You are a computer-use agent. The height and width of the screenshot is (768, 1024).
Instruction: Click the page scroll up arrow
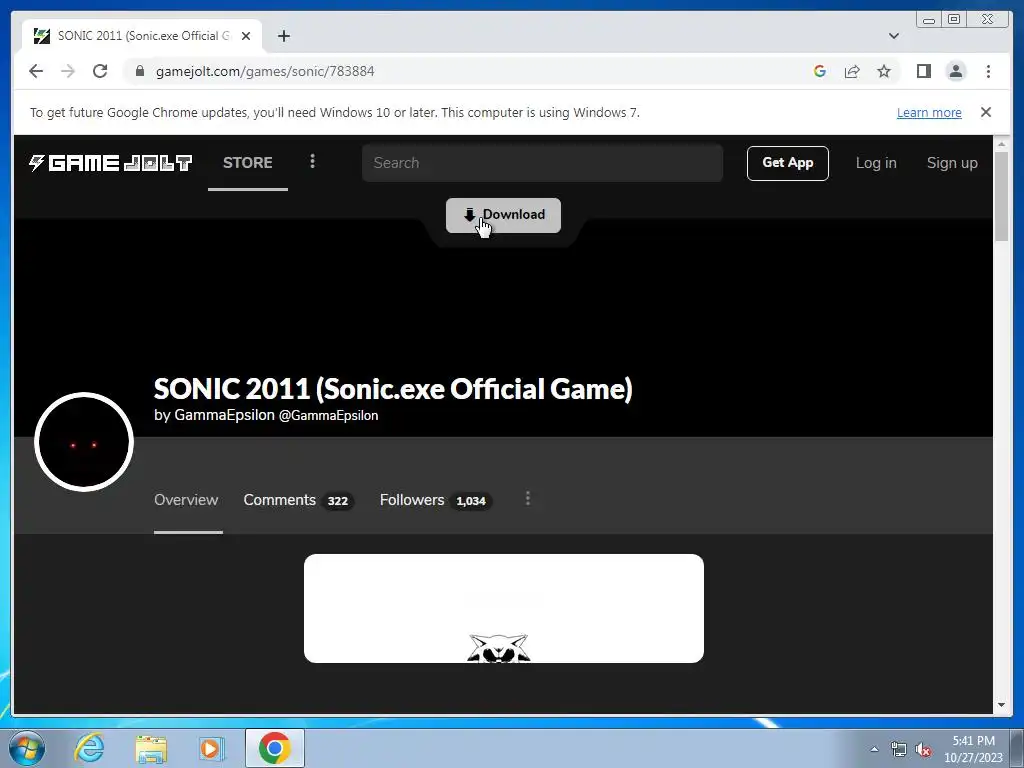pyautogui.click(x=1002, y=144)
